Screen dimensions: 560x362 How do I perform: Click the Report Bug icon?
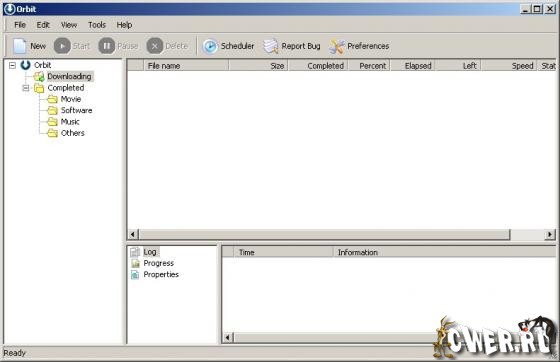pyautogui.click(x=271, y=46)
